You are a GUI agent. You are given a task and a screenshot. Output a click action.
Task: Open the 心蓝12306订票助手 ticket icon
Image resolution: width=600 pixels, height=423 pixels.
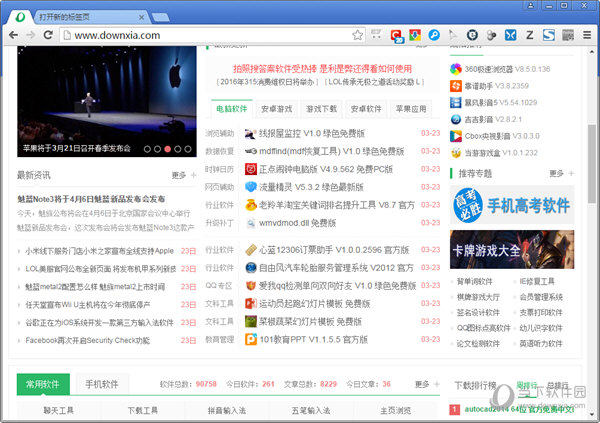pos(251,250)
